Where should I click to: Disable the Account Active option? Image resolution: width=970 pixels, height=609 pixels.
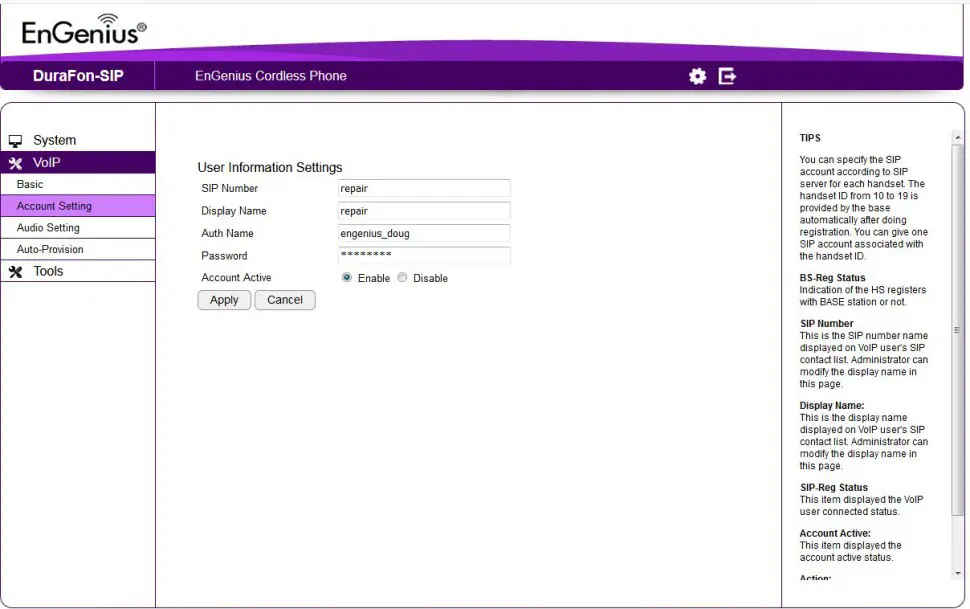(x=403, y=278)
